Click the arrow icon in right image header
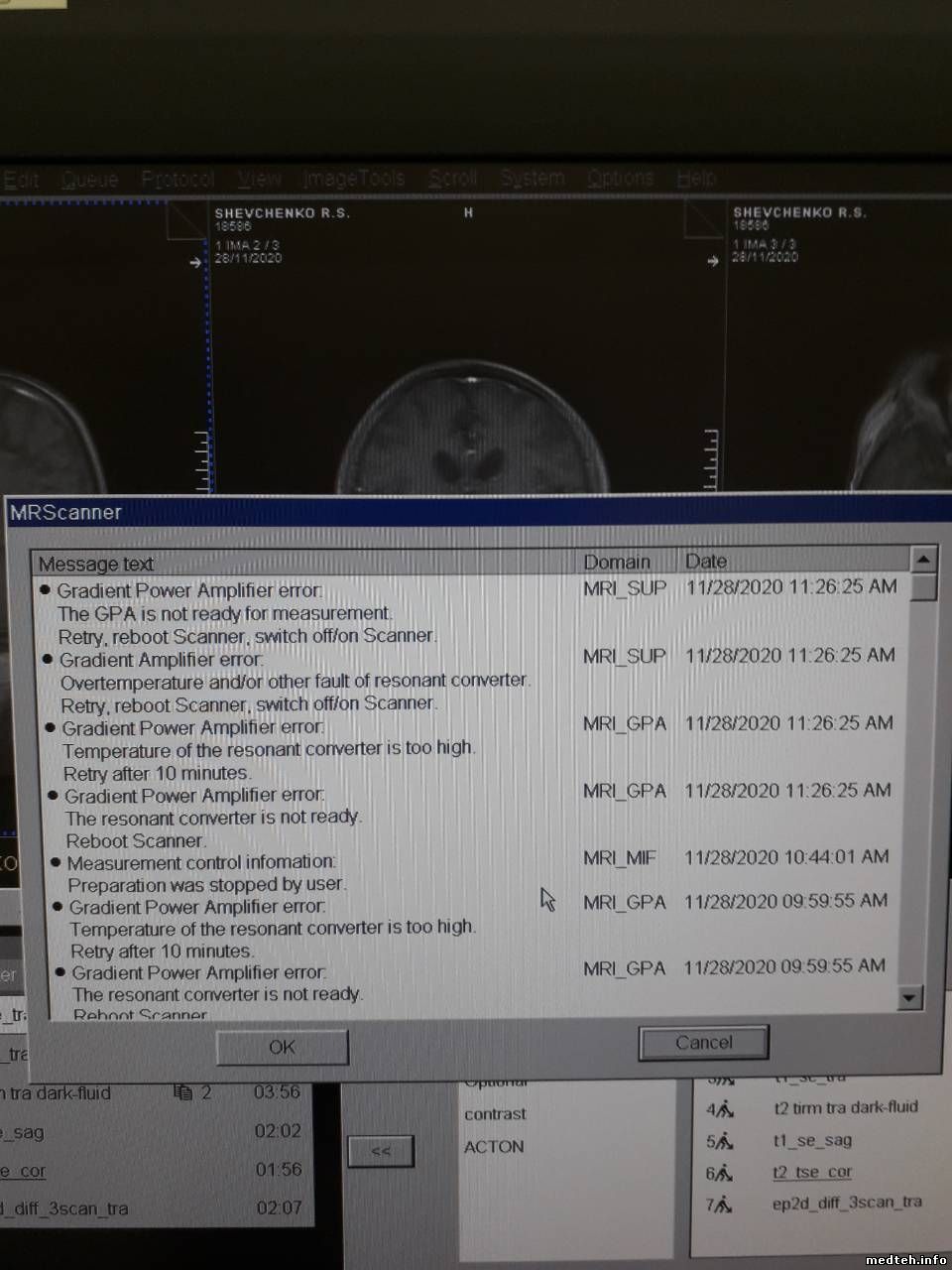The width and height of the screenshot is (952, 1270). coord(712,262)
